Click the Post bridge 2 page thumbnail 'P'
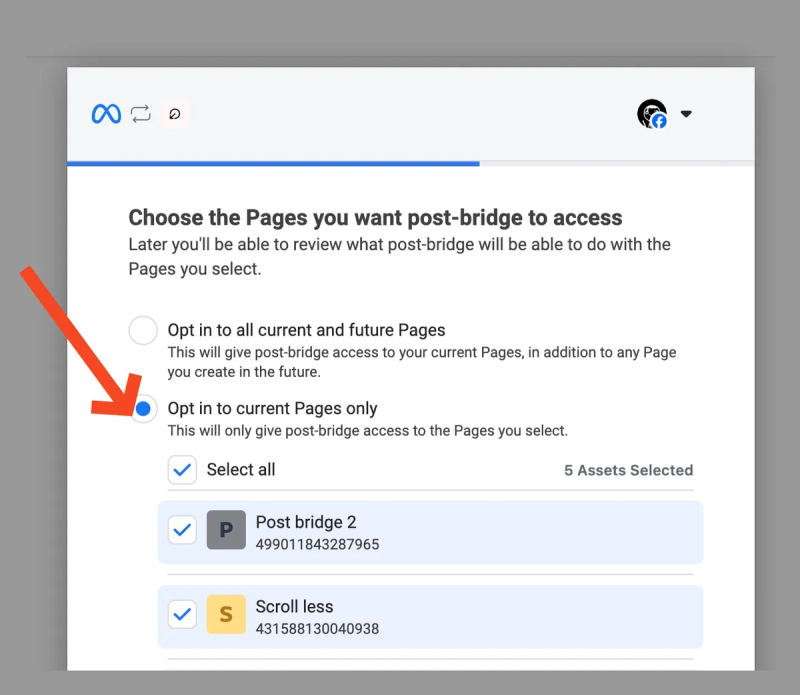This screenshot has height=695, width=800. pyautogui.click(x=226, y=530)
